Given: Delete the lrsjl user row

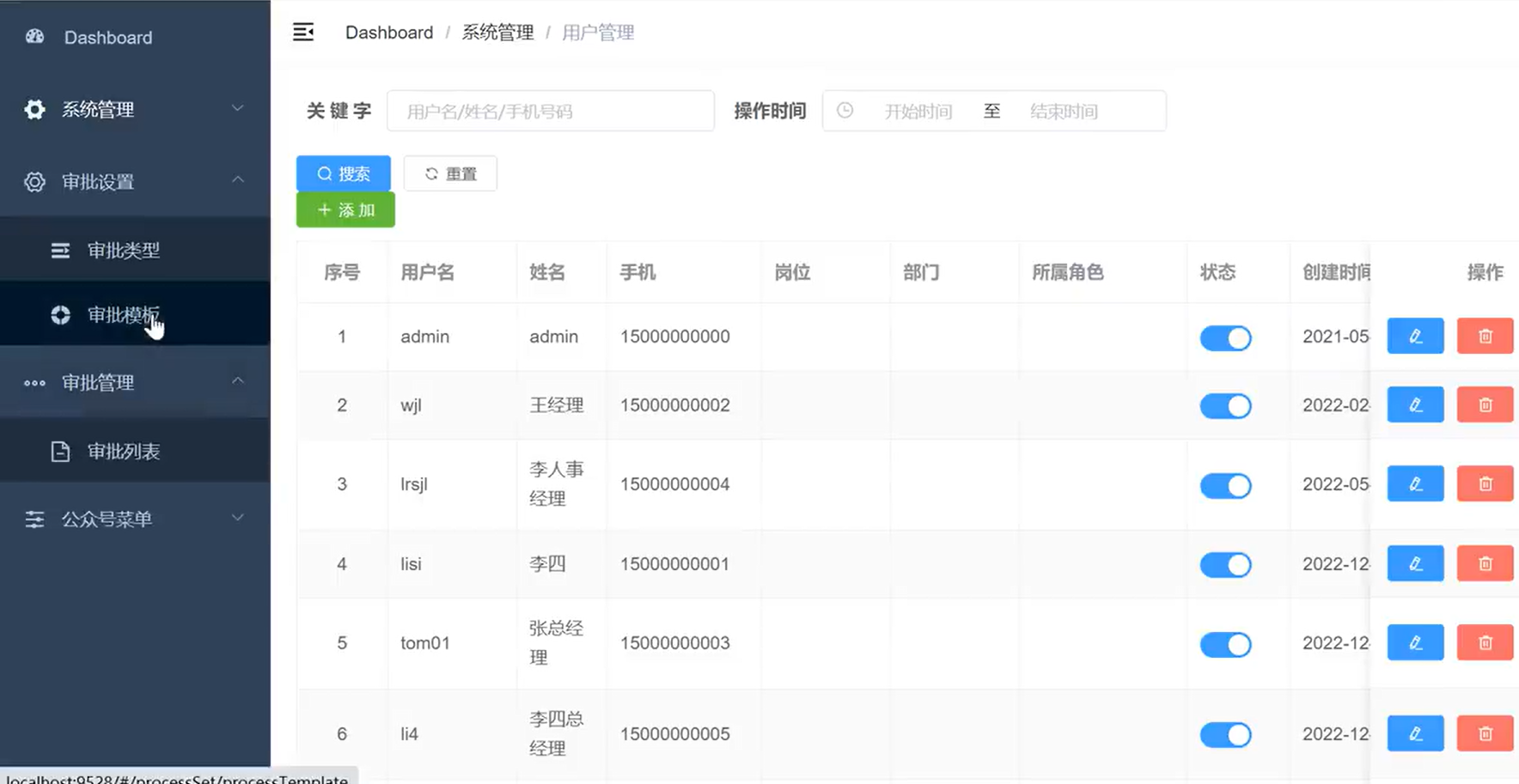Looking at the screenshot, I should (x=1485, y=484).
